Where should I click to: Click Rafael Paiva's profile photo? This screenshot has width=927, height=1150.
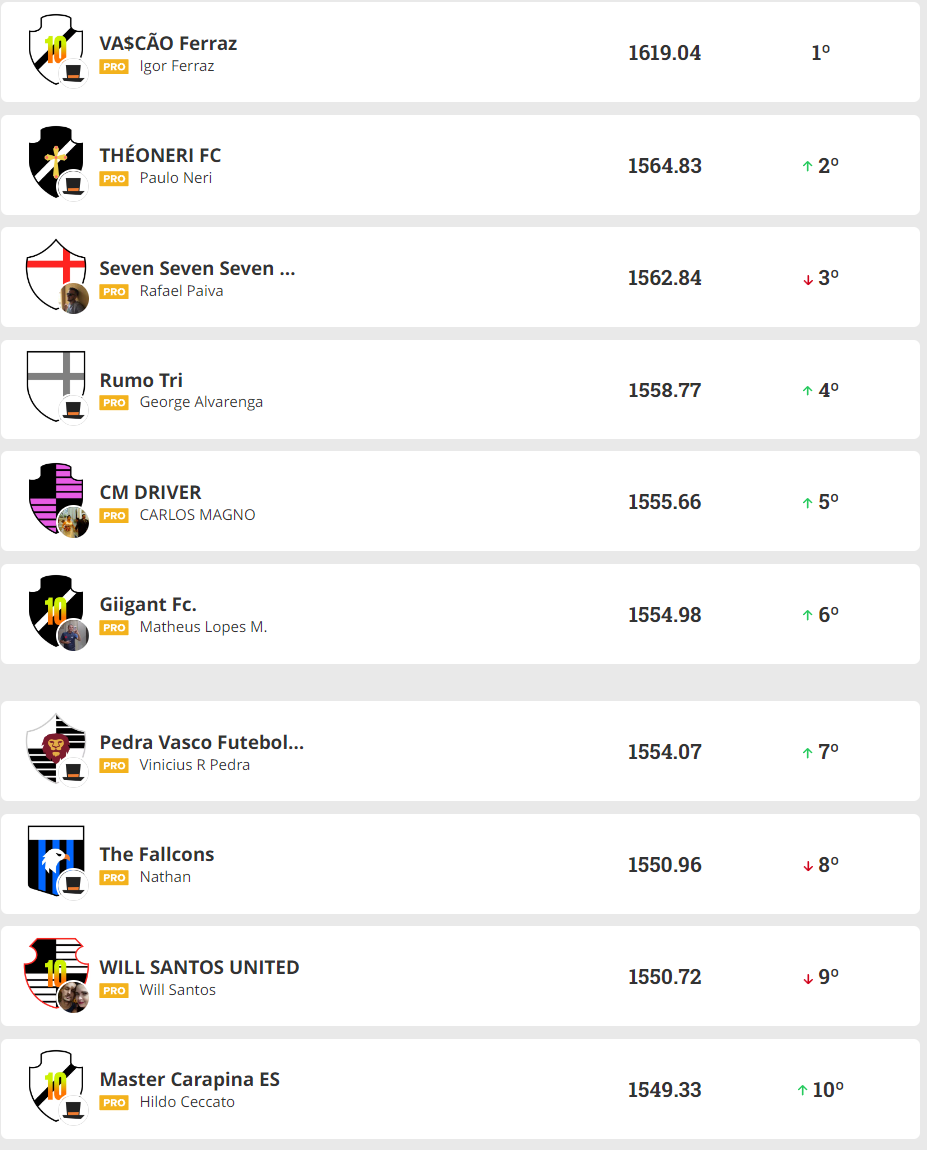click(74, 298)
